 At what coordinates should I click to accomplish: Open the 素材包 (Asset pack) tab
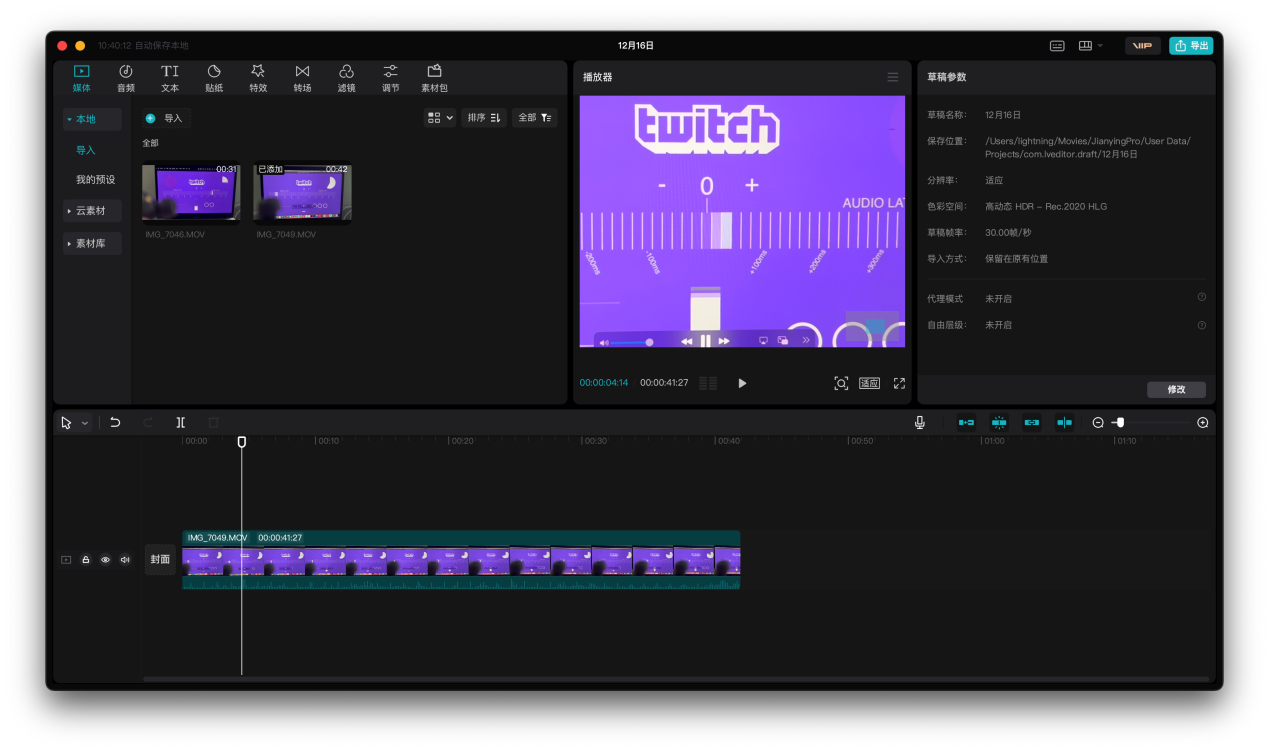(434, 78)
